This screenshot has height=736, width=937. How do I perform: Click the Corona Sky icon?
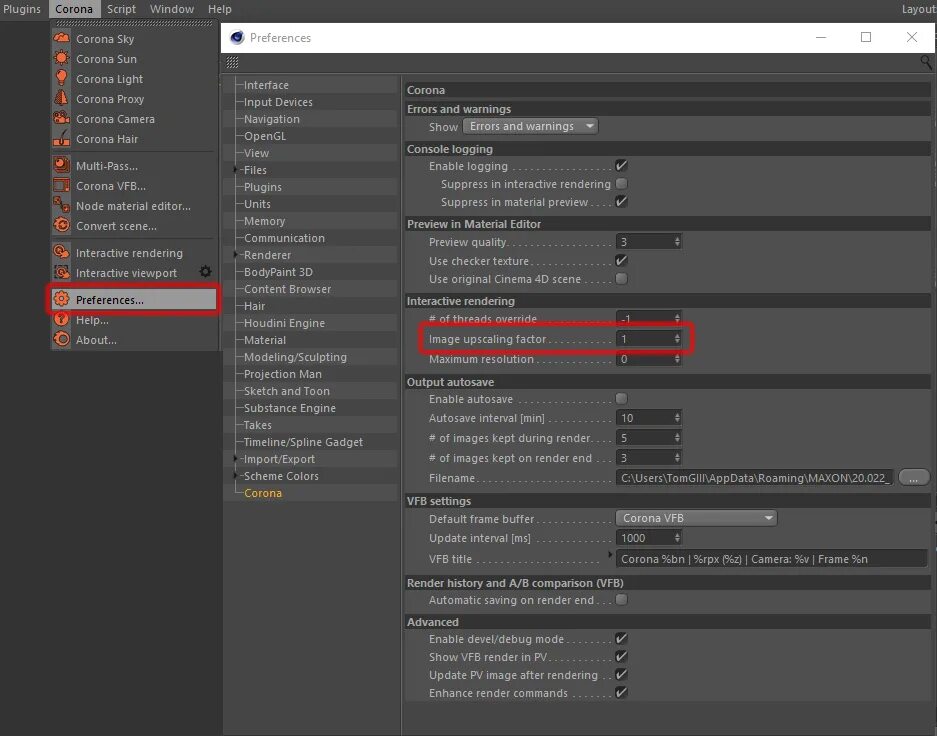click(x=62, y=38)
